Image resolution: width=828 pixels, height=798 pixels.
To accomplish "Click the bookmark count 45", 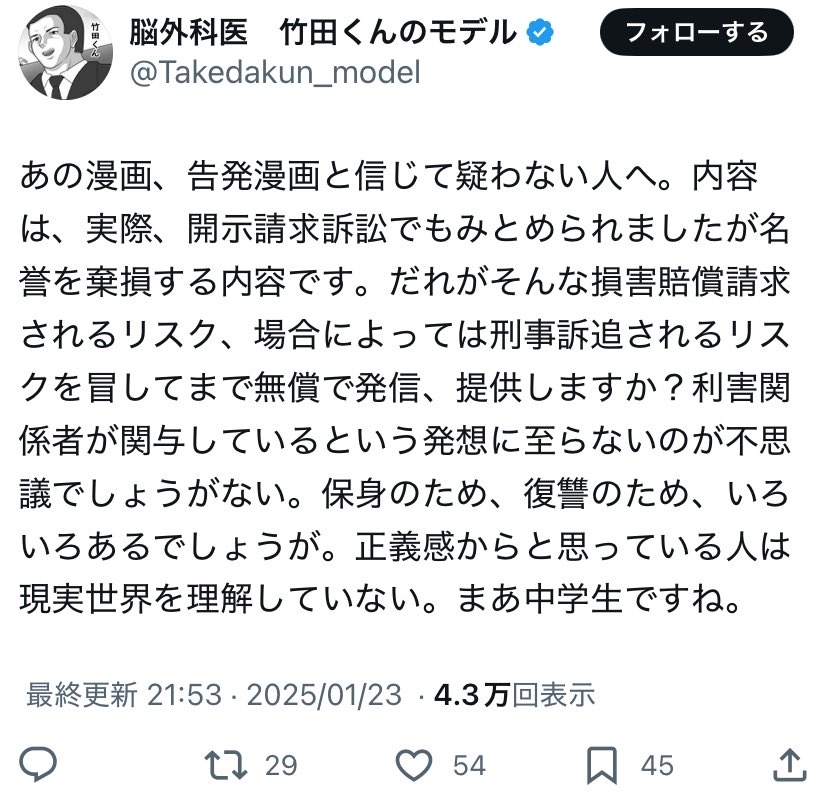I will pos(657,766).
